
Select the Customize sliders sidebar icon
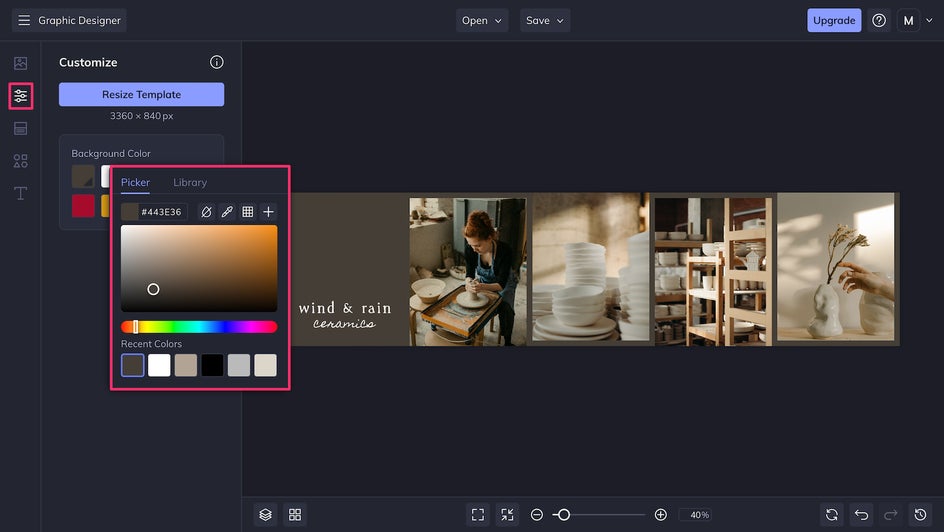[x=20, y=96]
